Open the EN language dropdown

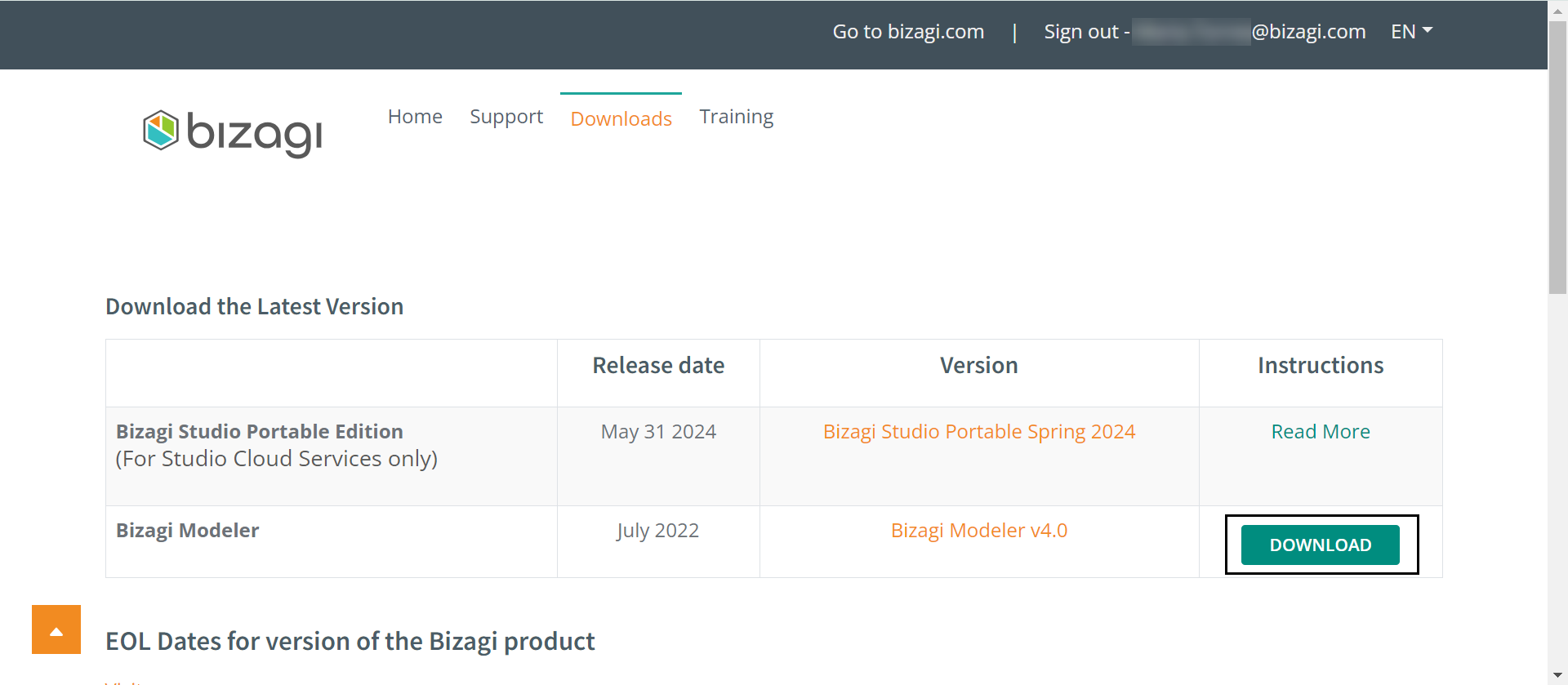coord(1412,31)
